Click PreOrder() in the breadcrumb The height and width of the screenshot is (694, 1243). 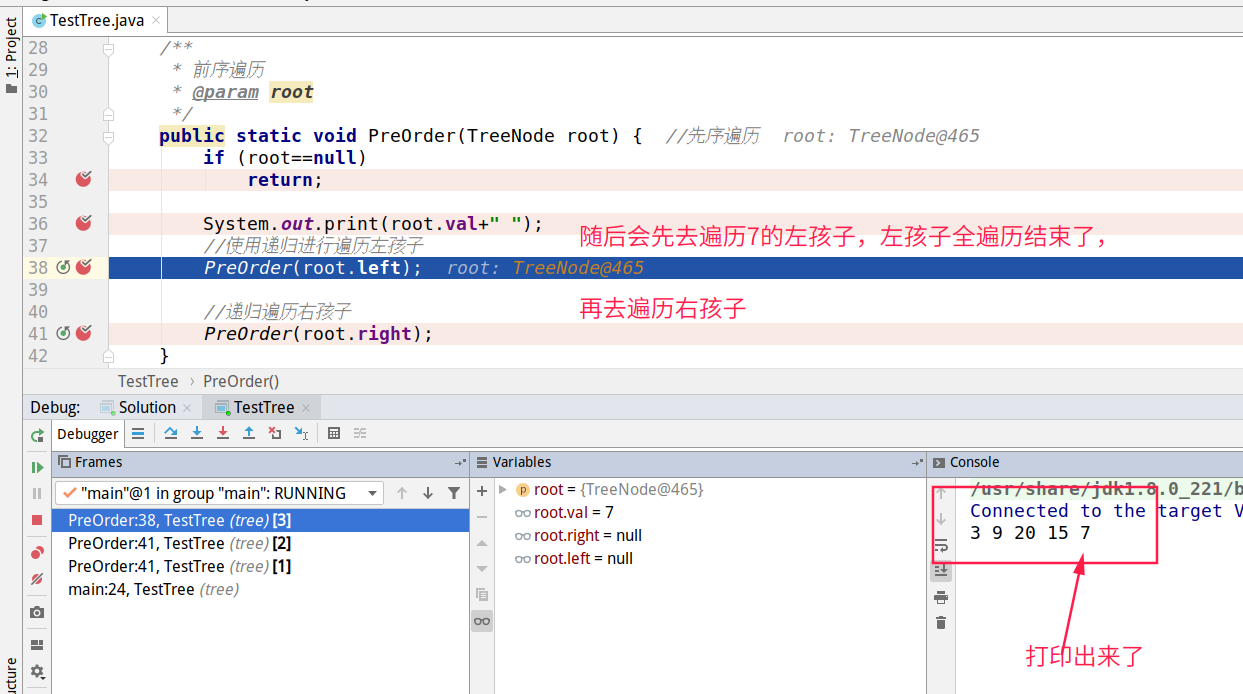(x=241, y=381)
